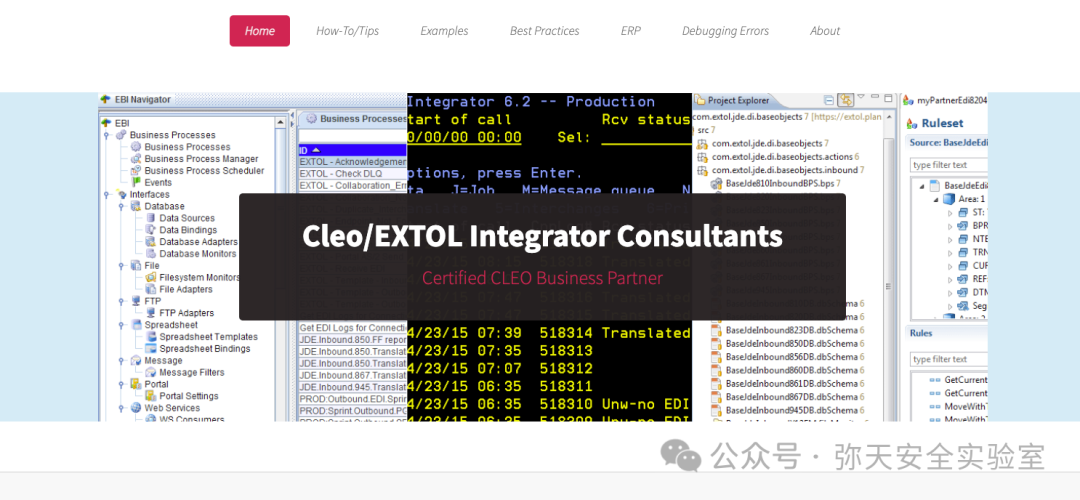Screen dimensions: 1080x500
Task: Collapse the File tree node
Action: 121,265
